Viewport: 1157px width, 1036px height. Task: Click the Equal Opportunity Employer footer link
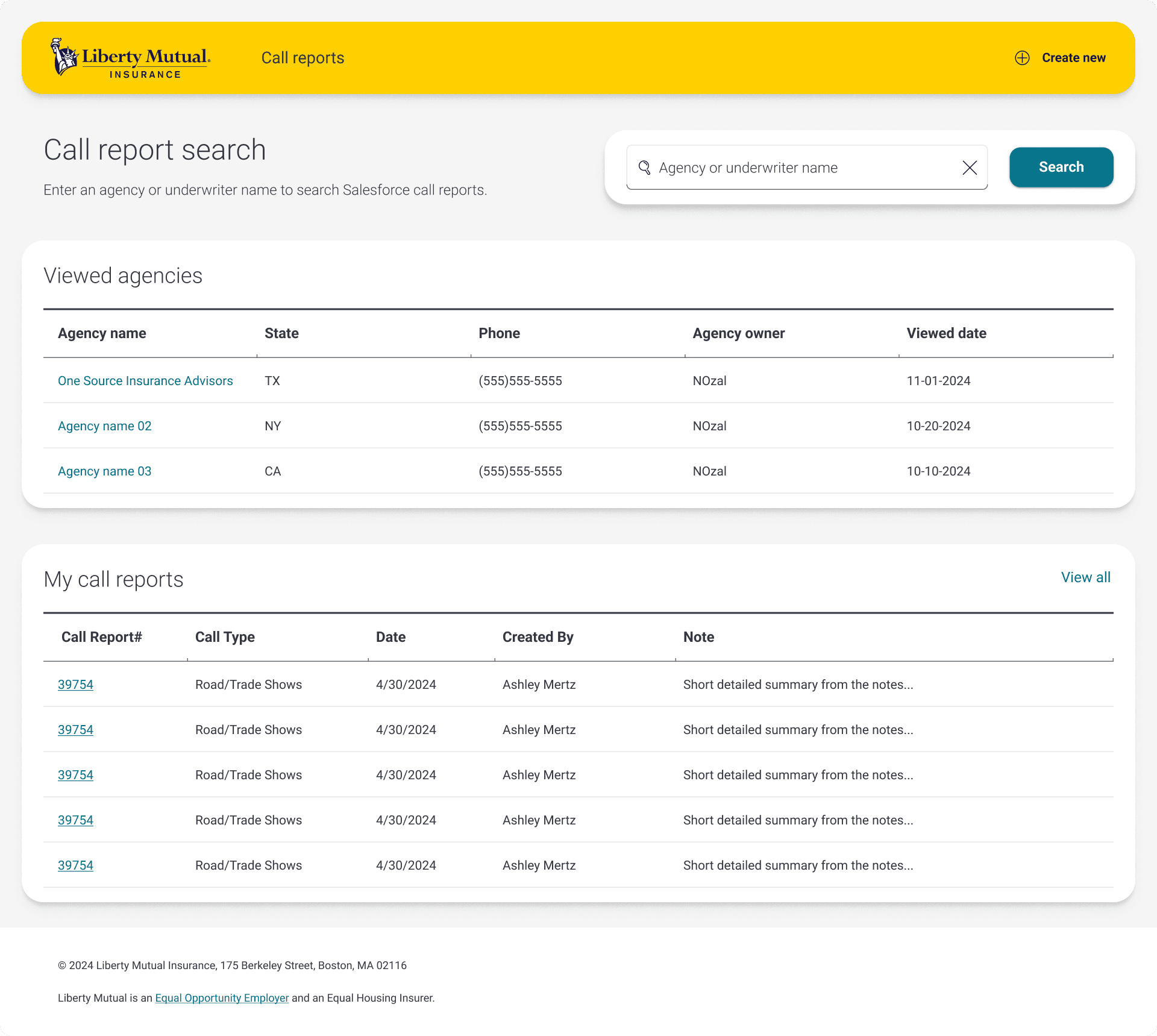pyautogui.click(x=222, y=998)
